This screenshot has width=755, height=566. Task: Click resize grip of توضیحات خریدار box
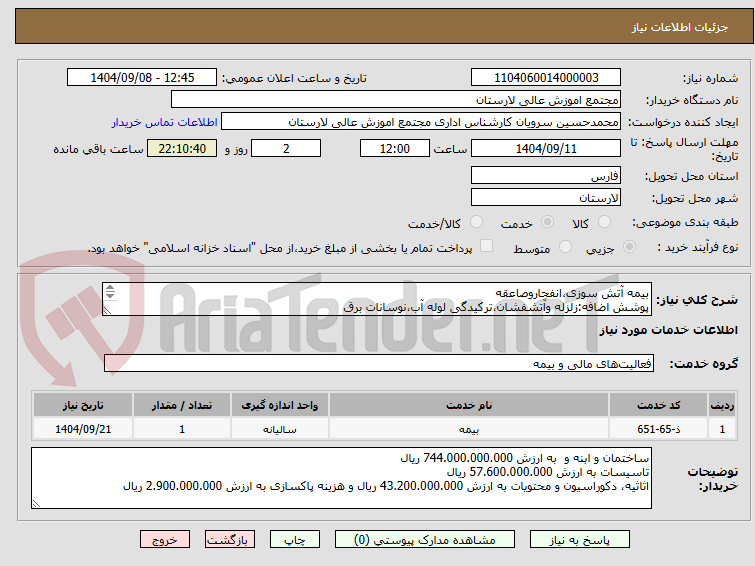click(x=36, y=504)
